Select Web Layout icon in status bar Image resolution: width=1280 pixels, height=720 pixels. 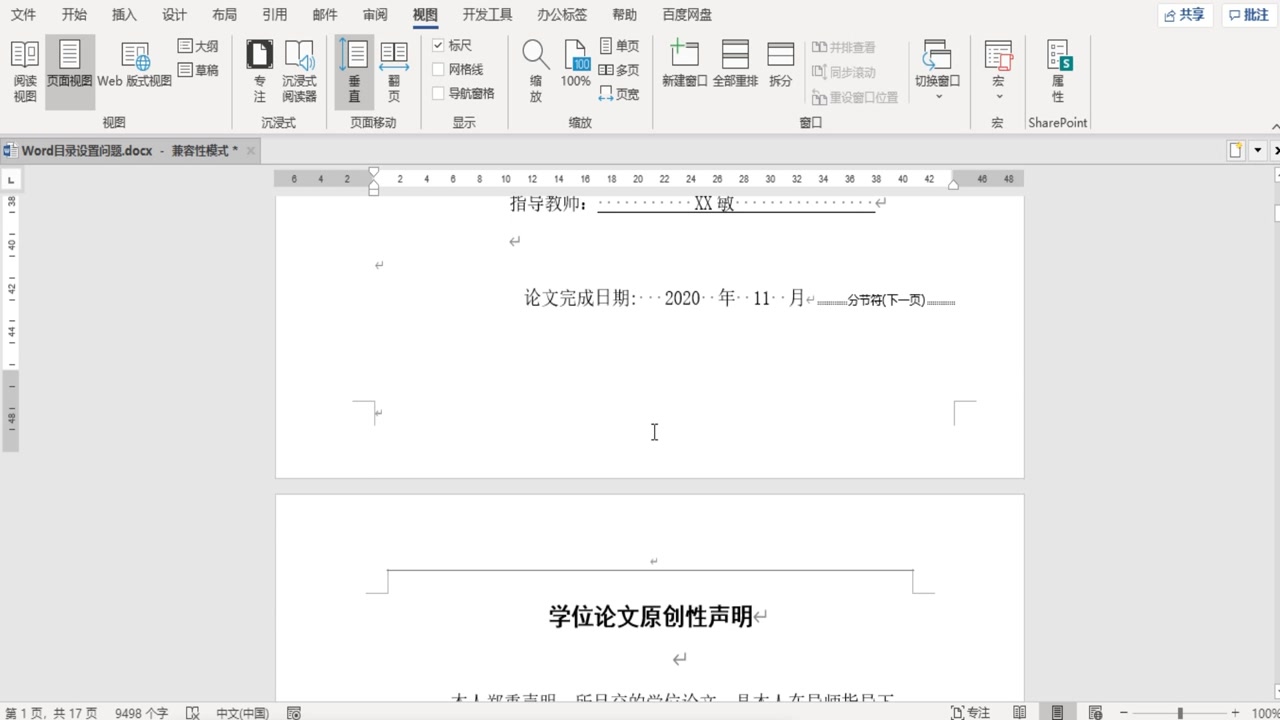coord(1095,713)
